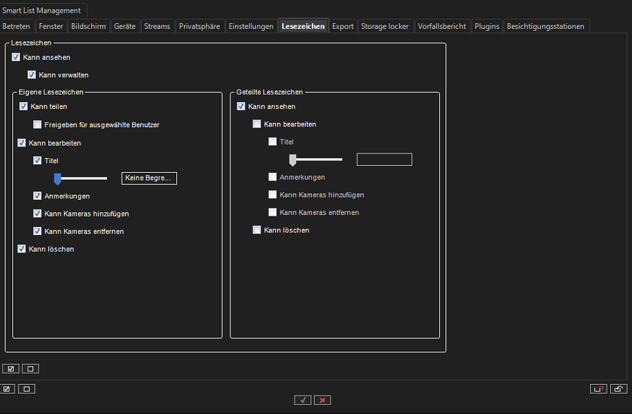632x414 pixels.
Task: Switch to the Einstellungen tab
Action: coord(251,26)
